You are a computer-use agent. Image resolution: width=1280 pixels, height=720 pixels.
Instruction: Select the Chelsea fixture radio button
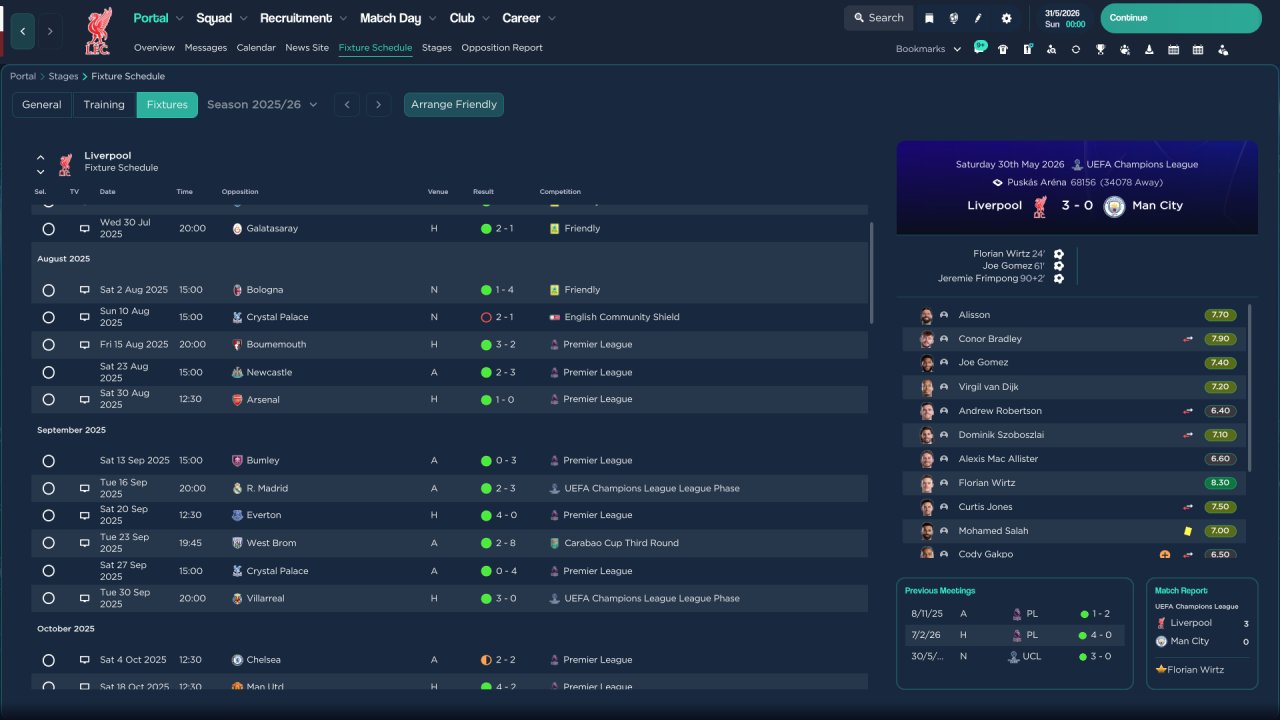pyautogui.click(x=48, y=660)
